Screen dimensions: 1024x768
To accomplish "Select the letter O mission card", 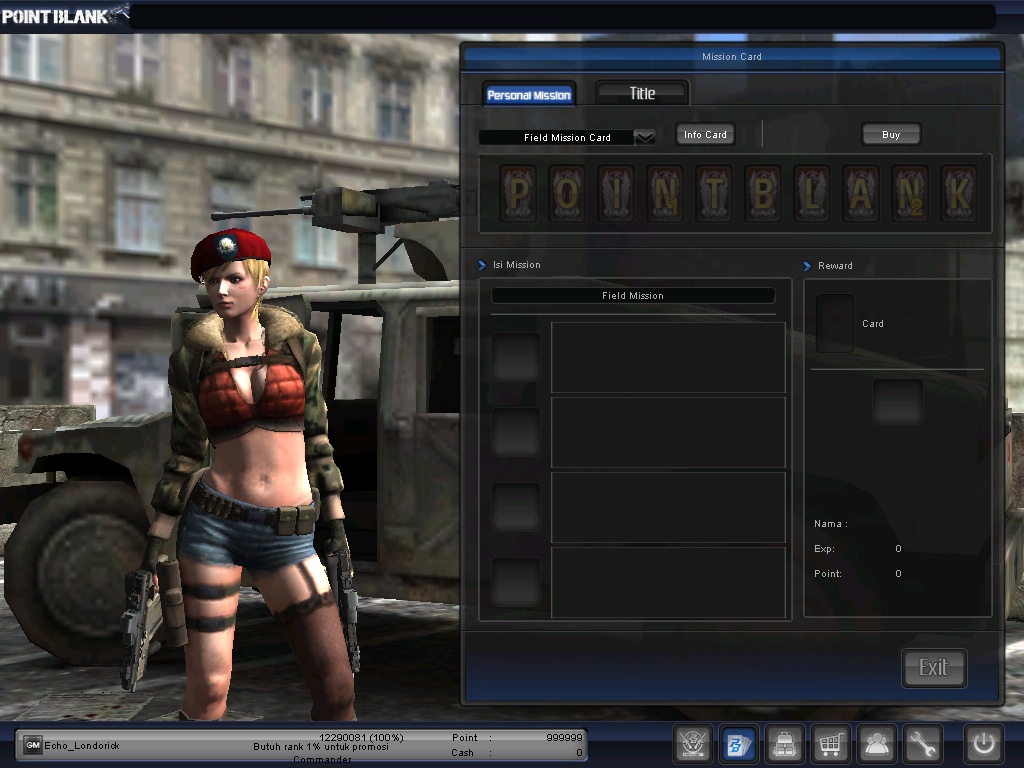I will pyautogui.click(x=567, y=193).
